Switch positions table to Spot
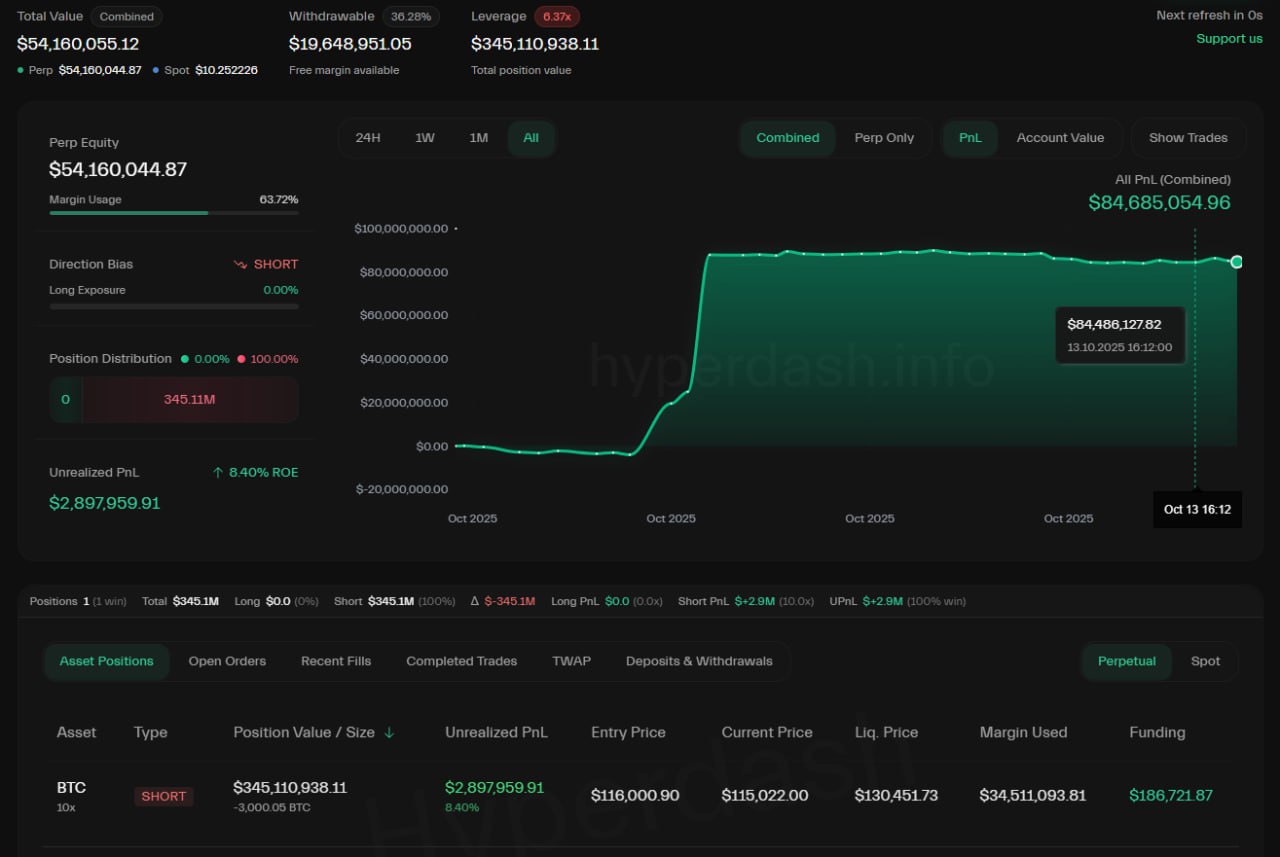Screen dimensions: 1280x857 (x=1205, y=661)
